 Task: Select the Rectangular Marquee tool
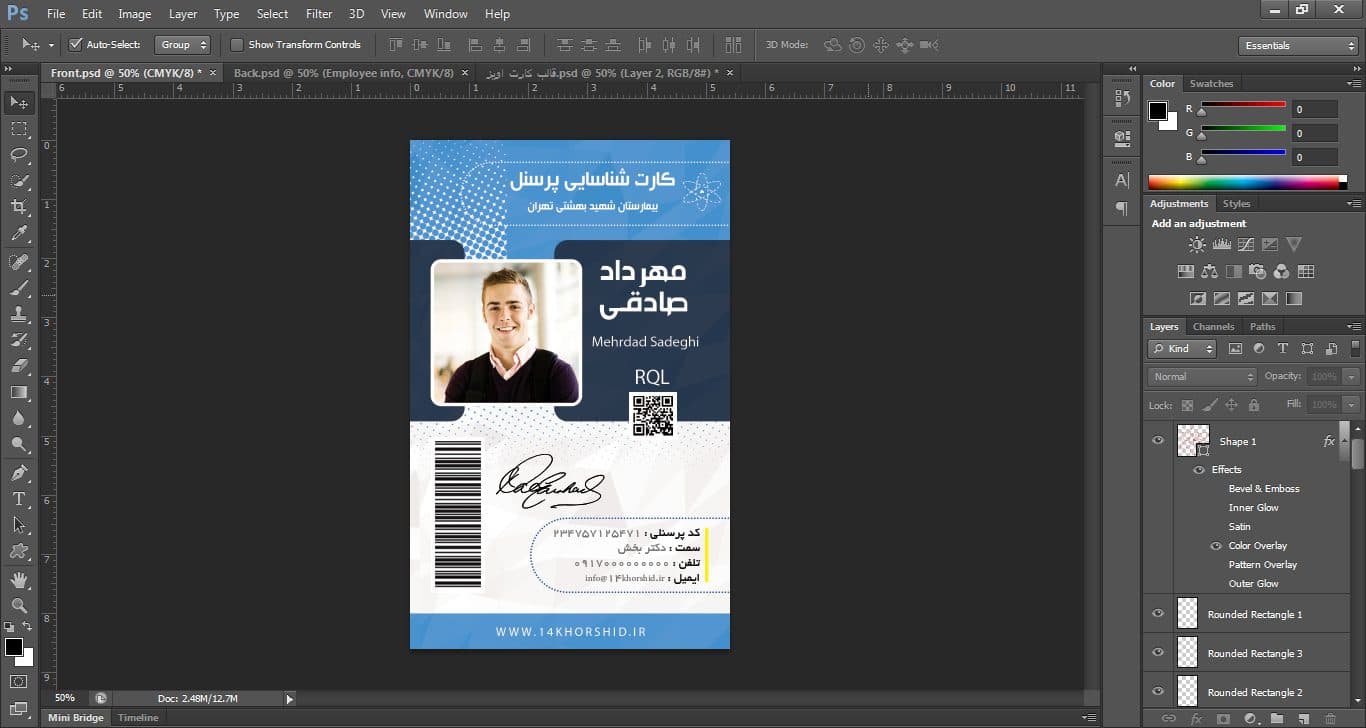[19, 129]
